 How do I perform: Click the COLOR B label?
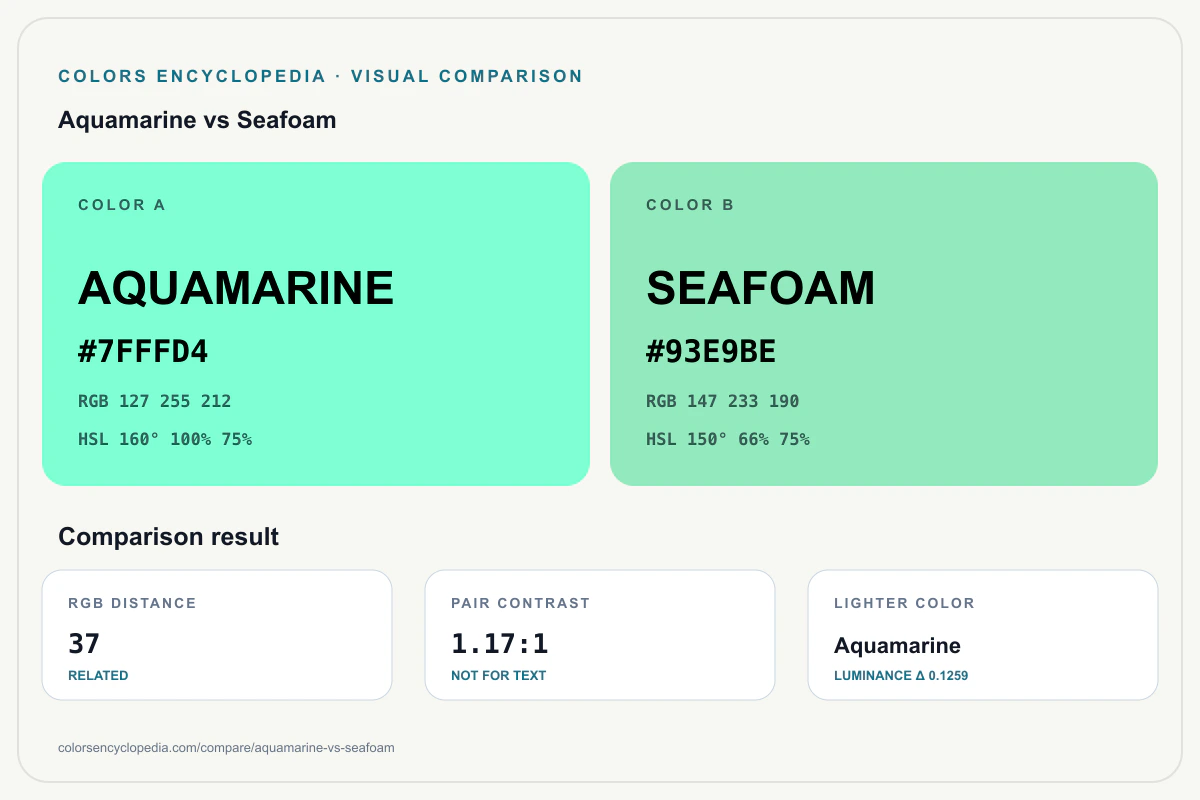tap(690, 205)
